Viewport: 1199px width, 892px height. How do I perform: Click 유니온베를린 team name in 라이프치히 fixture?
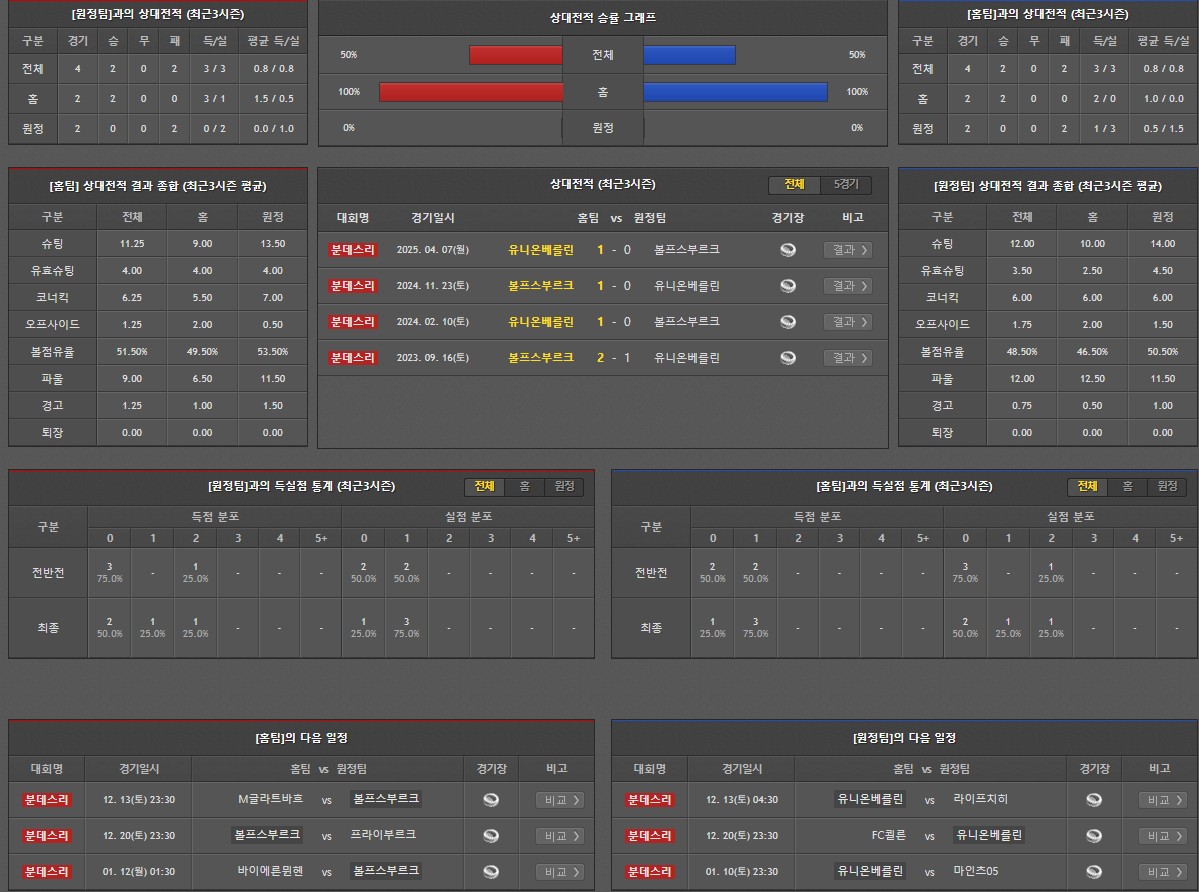pyautogui.click(x=870, y=800)
